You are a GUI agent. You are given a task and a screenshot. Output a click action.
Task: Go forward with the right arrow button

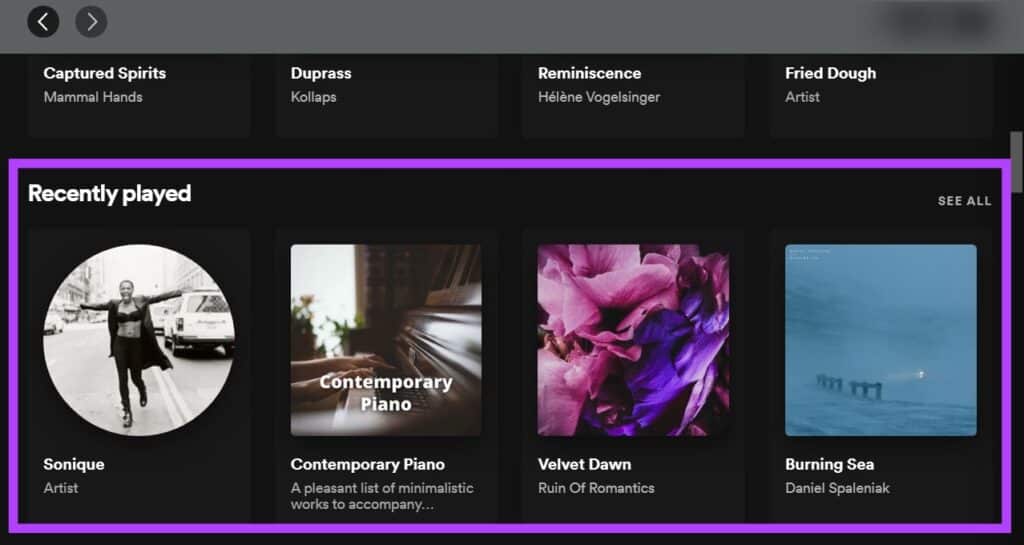point(91,22)
